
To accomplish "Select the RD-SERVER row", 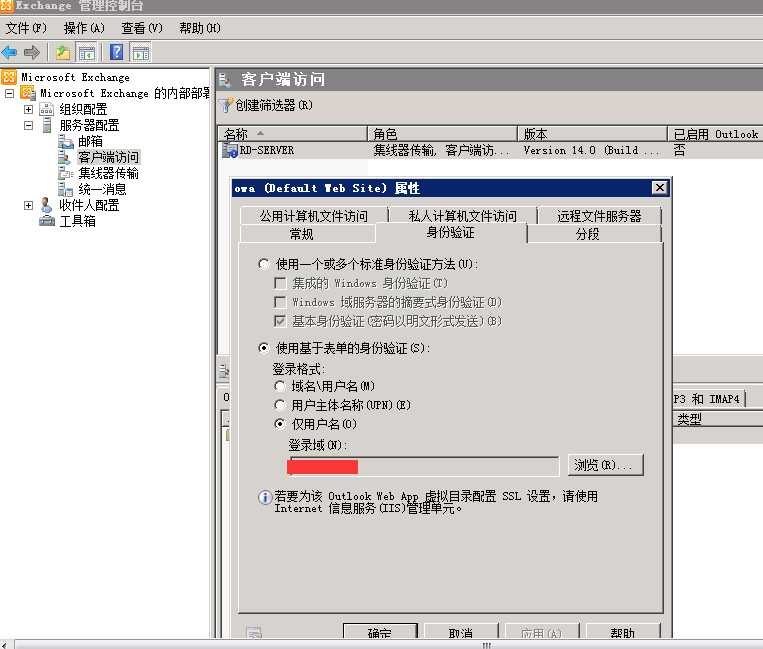I will tap(491, 150).
